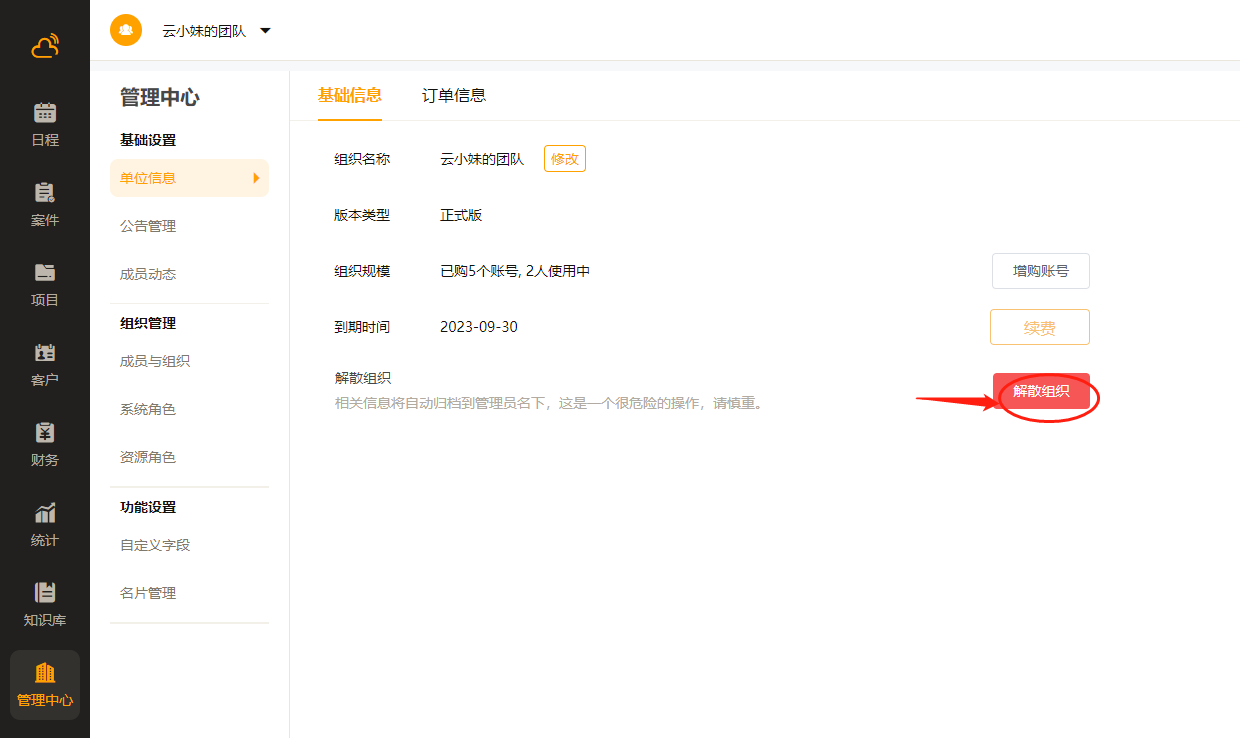Viewport: 1240px width, 738px height.
Task: Open the 案件 cases icon
Action: (x=45, y=193)
